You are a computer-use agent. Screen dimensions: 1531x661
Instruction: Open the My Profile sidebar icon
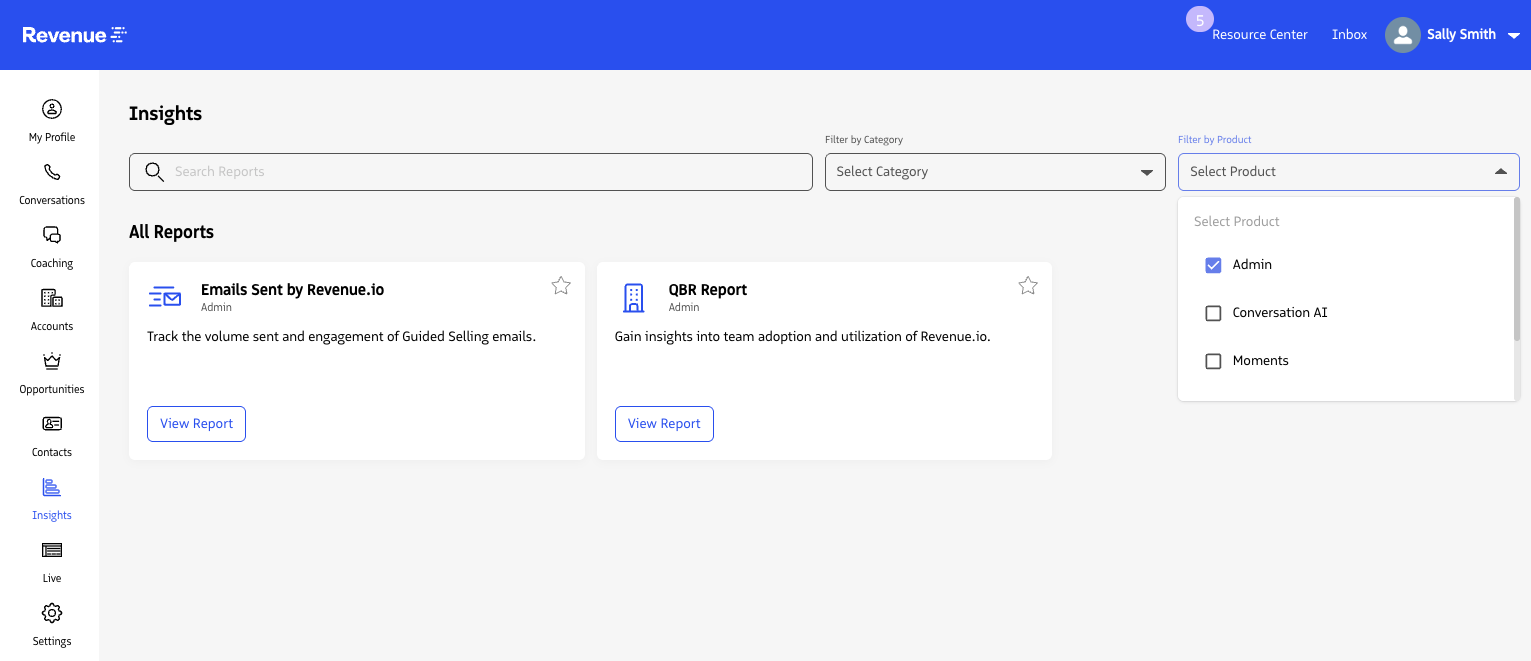pos(52,109)
